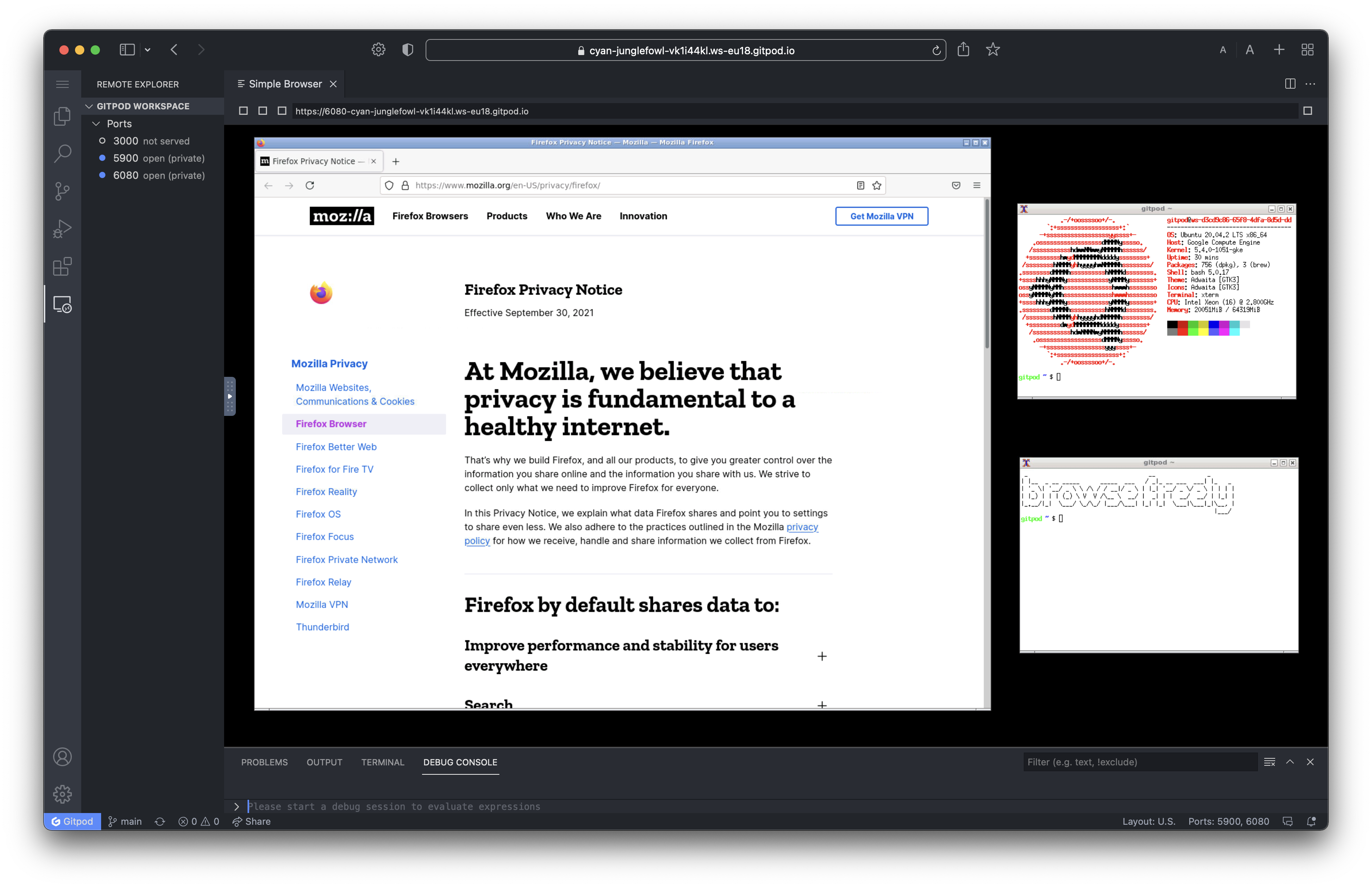Expand Improve performance and stability section
The width and height of the screenshot is (1372, 888).
pyautogui.click(x=821, y=656)
